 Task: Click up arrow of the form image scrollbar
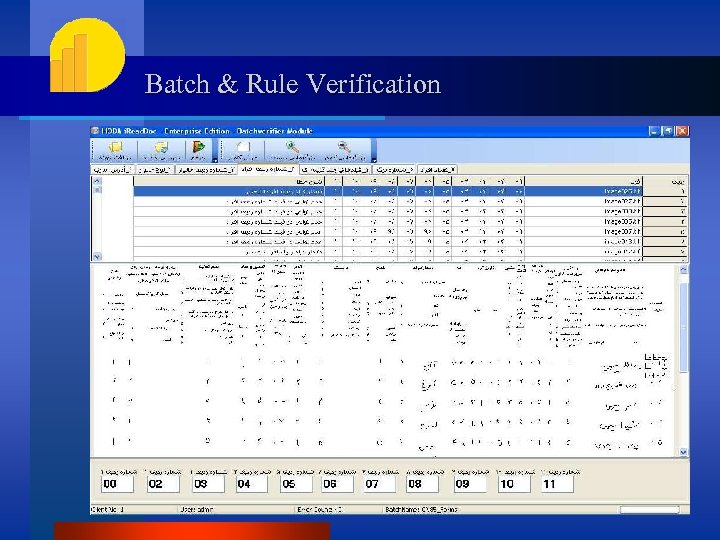click(684, 270)
